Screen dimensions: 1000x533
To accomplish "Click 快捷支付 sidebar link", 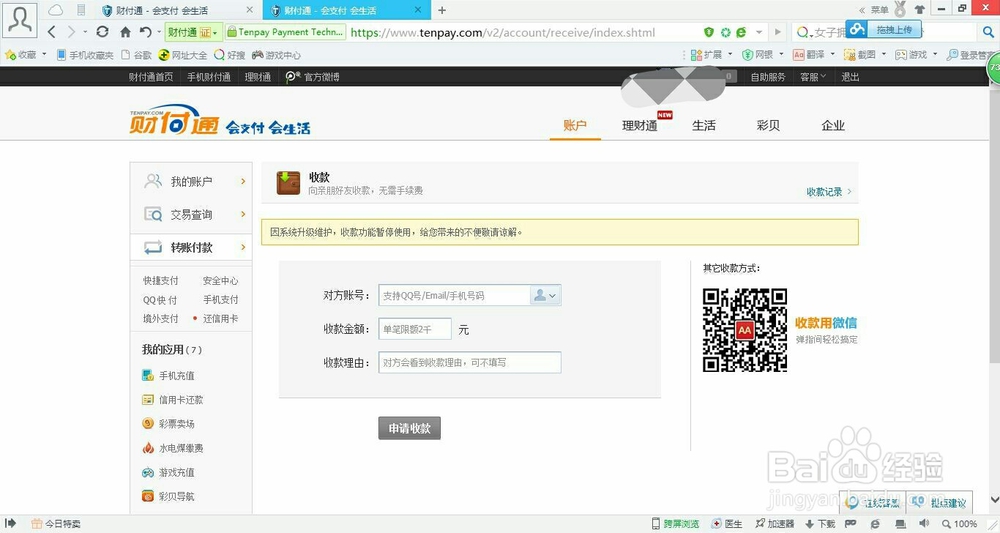I will tap(161, 281).
